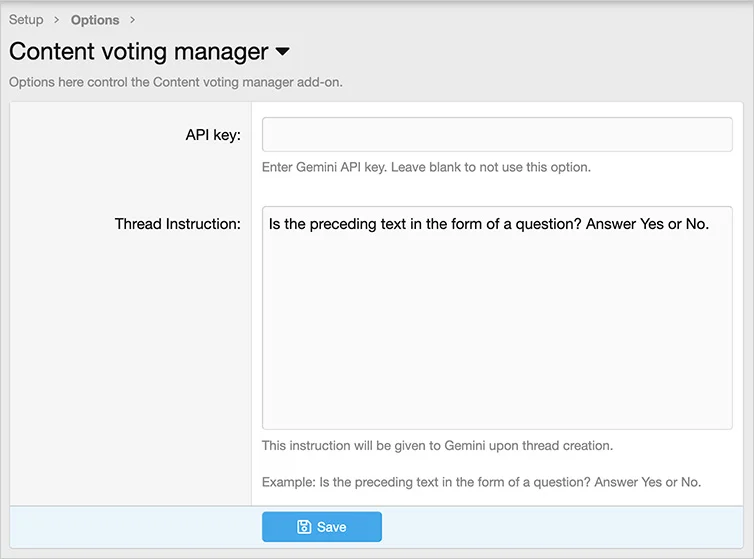Viewport: 754px width, 559px height.
Task: Click the "API key:" field label
Action: (213, 135)
